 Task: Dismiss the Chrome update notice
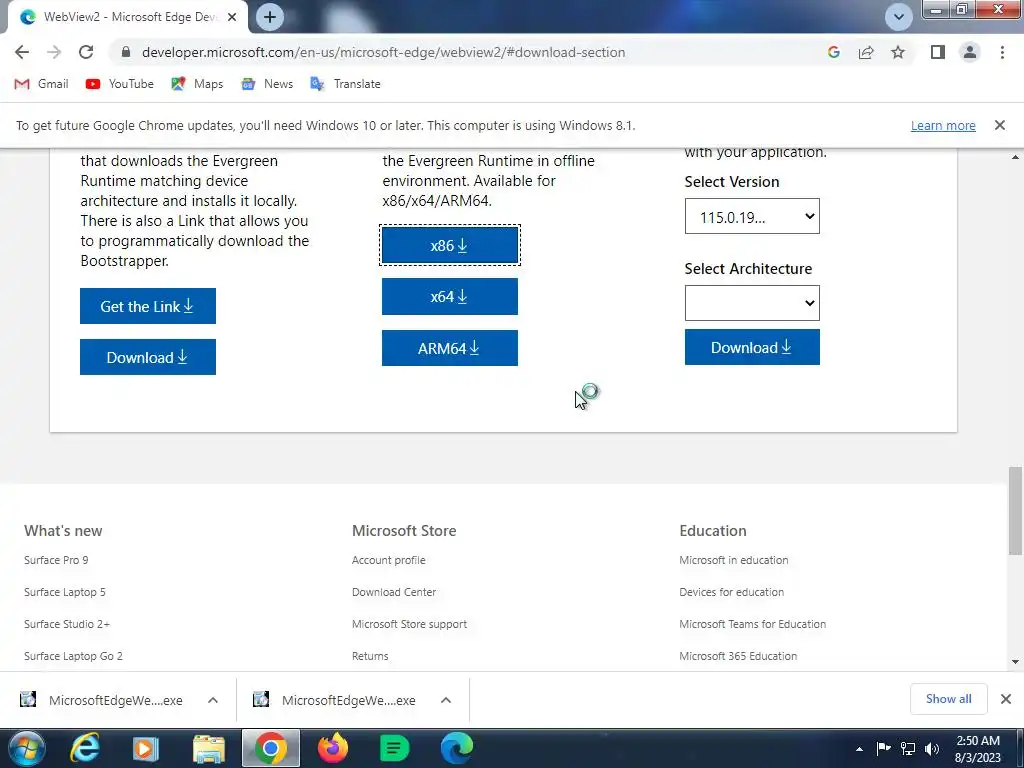pyautogui.click(x=999, y=125)
